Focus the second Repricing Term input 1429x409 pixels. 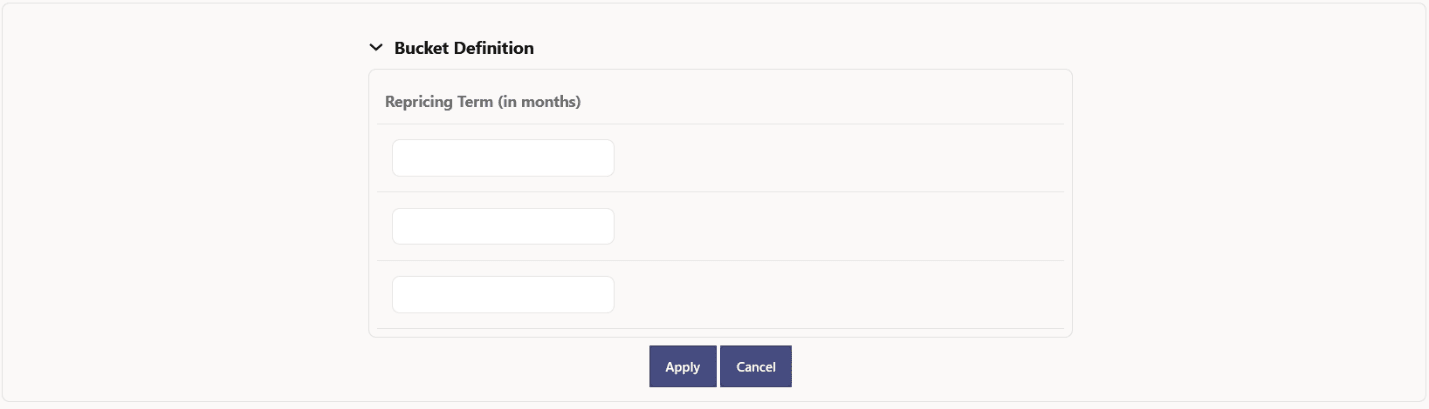click(503, 227)
